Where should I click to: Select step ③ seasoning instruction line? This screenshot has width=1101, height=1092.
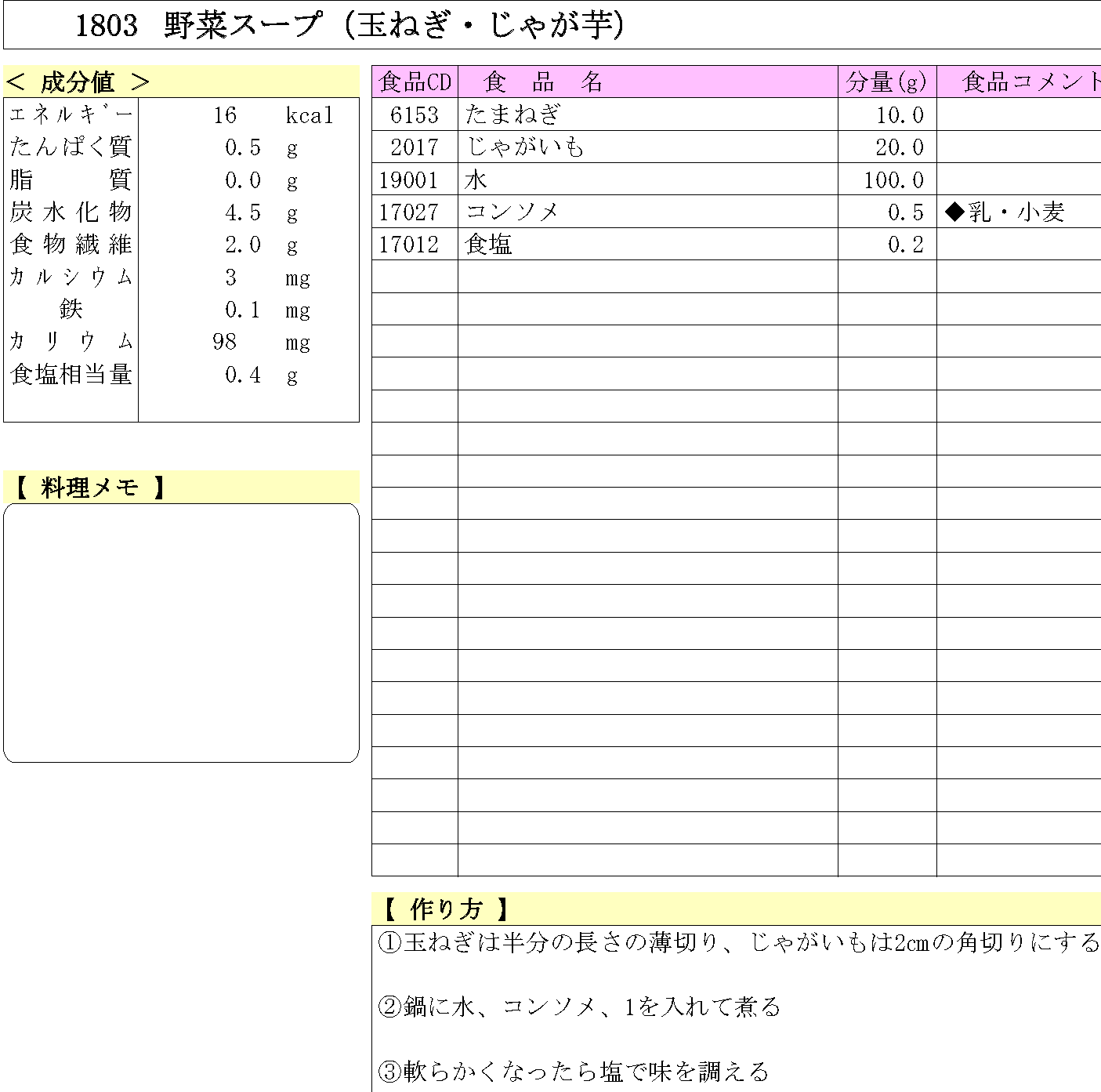click(573, 1071)
